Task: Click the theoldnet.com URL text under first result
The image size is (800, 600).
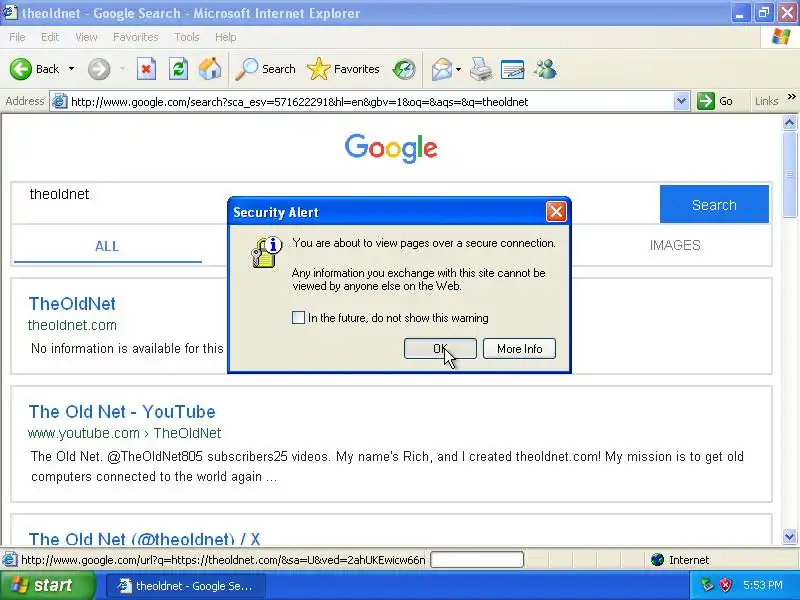Action: tap(72, 325)
